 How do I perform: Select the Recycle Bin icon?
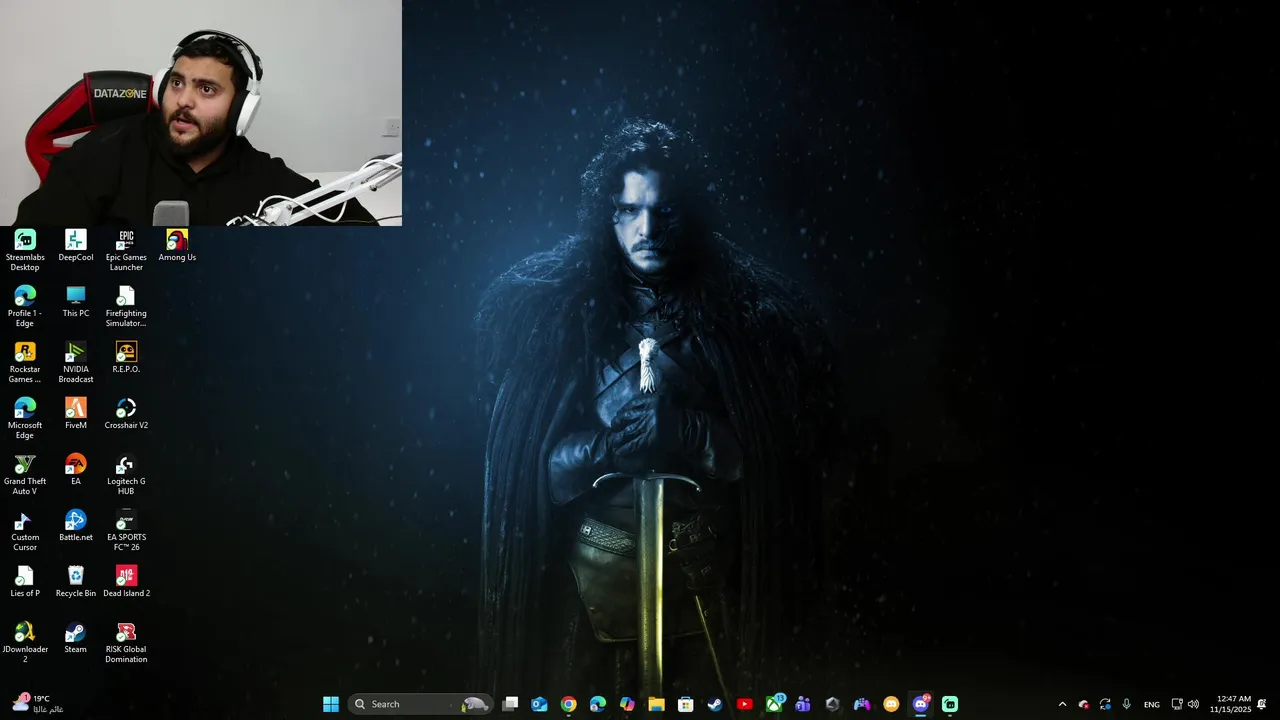tap(76, 582)
